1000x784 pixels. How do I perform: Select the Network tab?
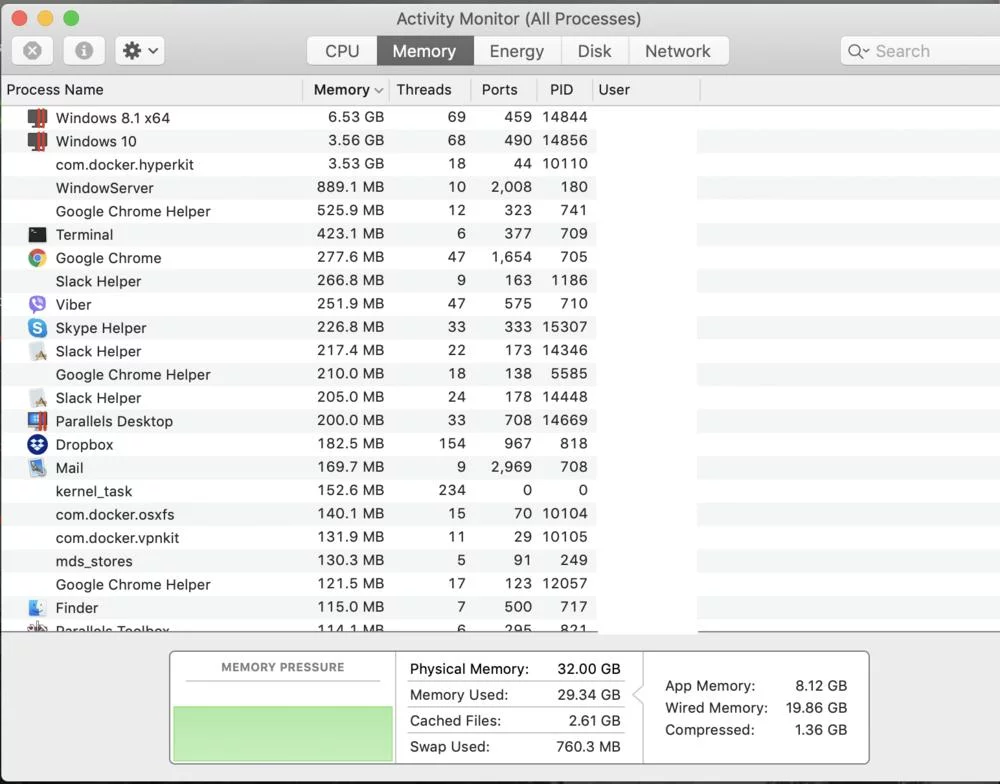click(x=679, y=50)
